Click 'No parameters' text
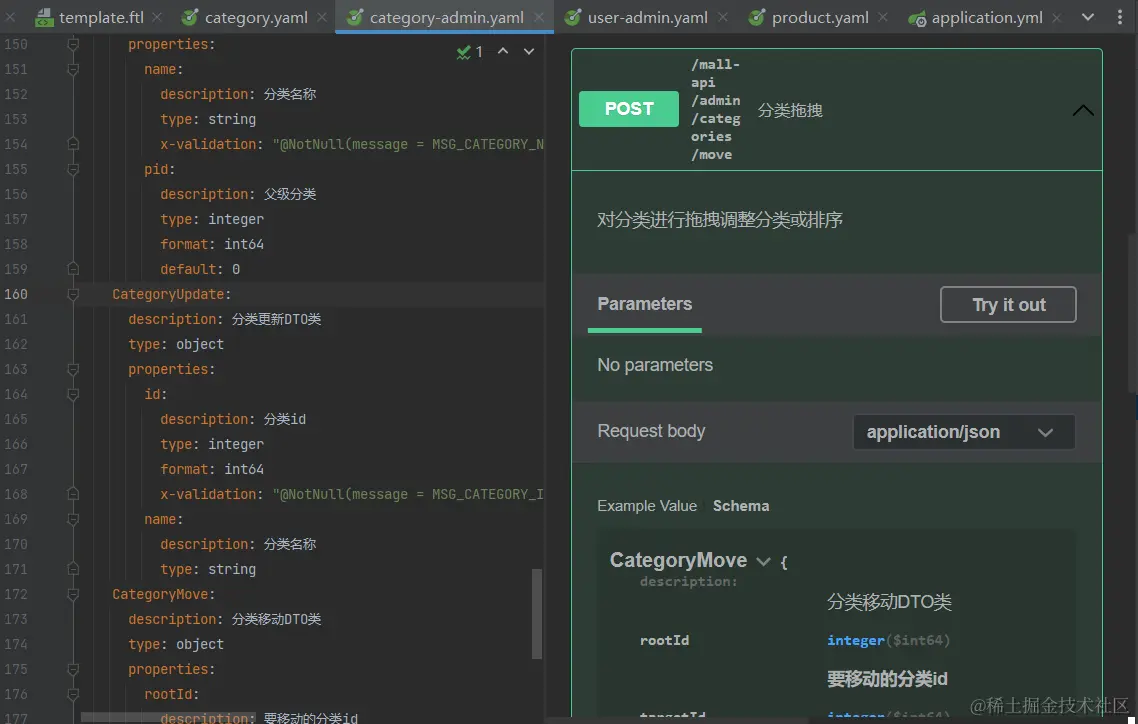 click(x=655, y=365)
